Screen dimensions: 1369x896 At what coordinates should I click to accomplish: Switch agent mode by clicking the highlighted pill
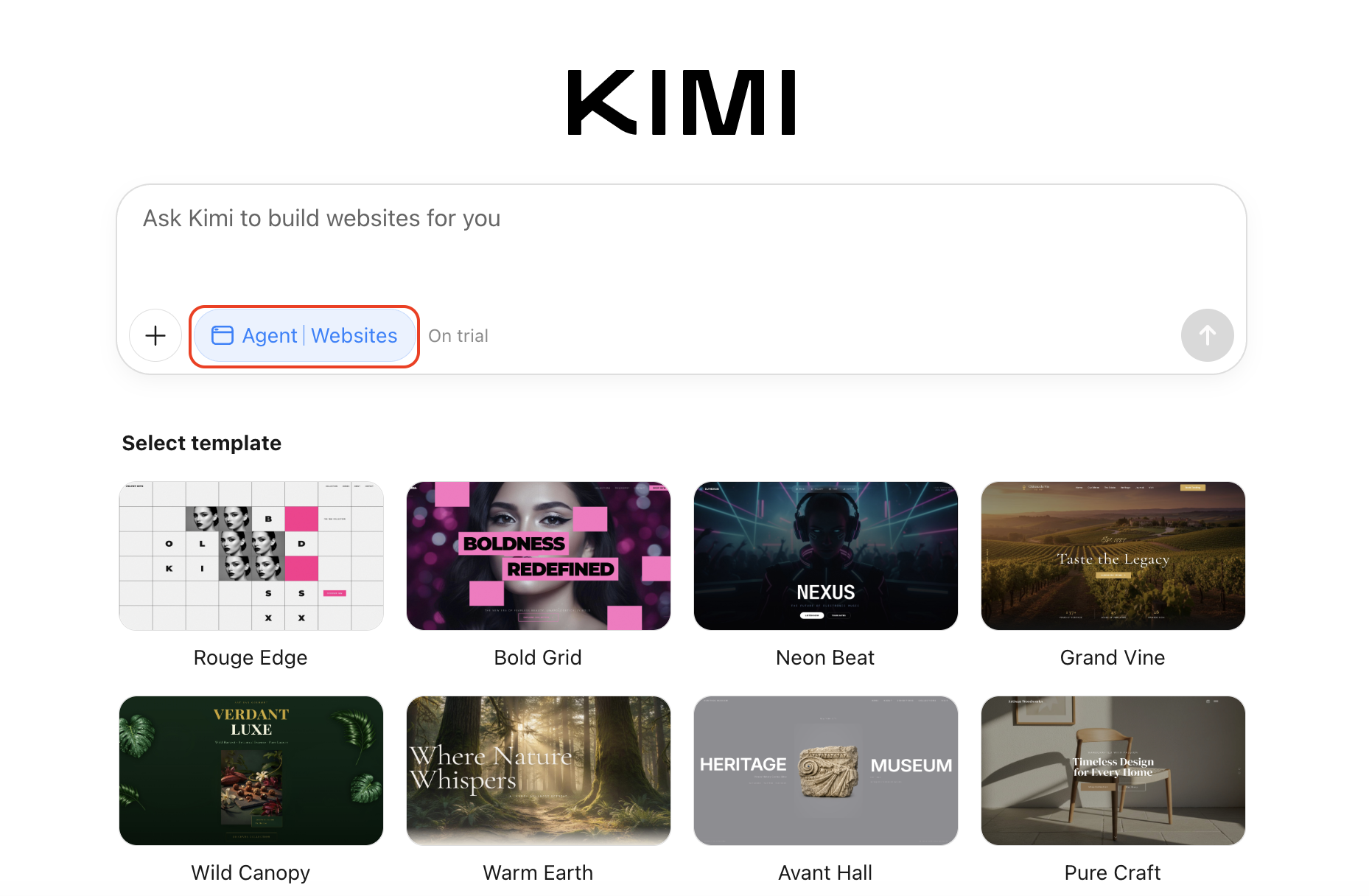click(304, 335)
